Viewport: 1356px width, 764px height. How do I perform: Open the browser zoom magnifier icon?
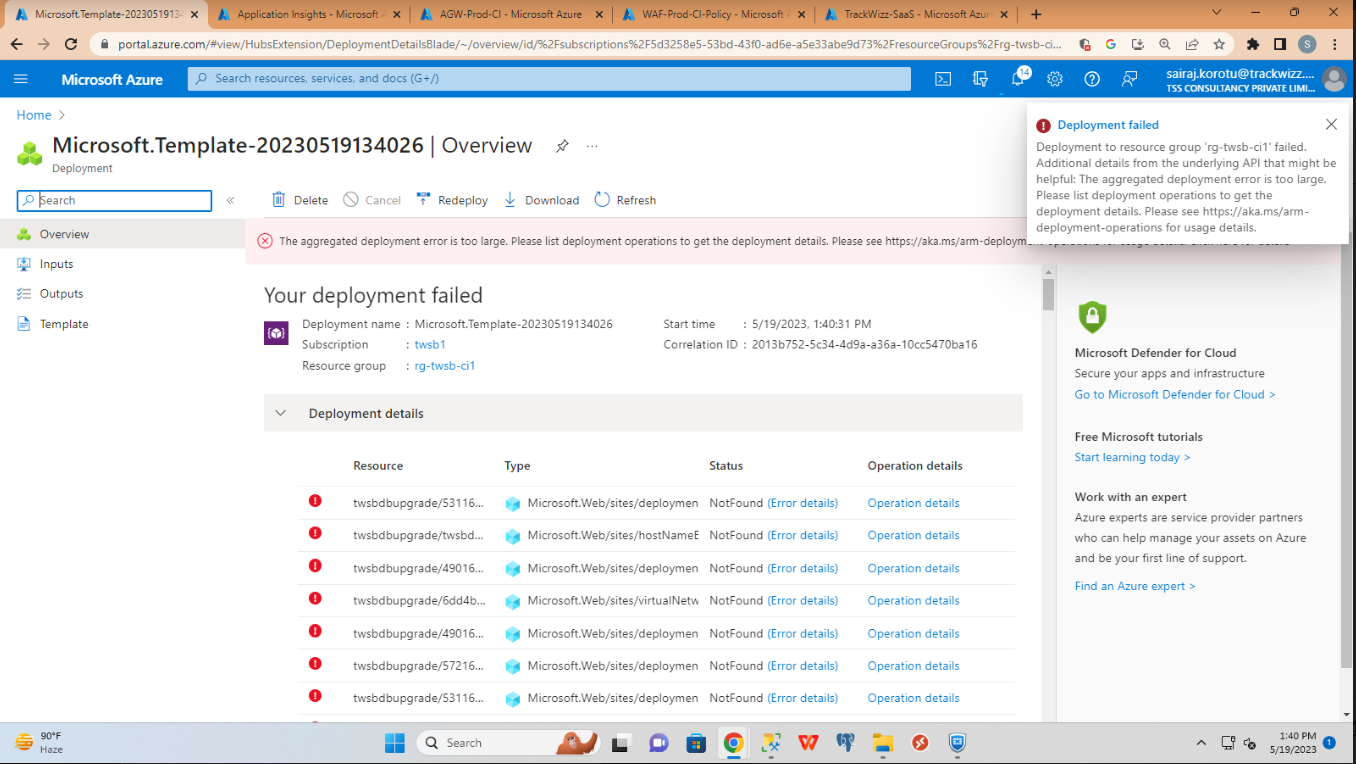[x=1165, y=45]
